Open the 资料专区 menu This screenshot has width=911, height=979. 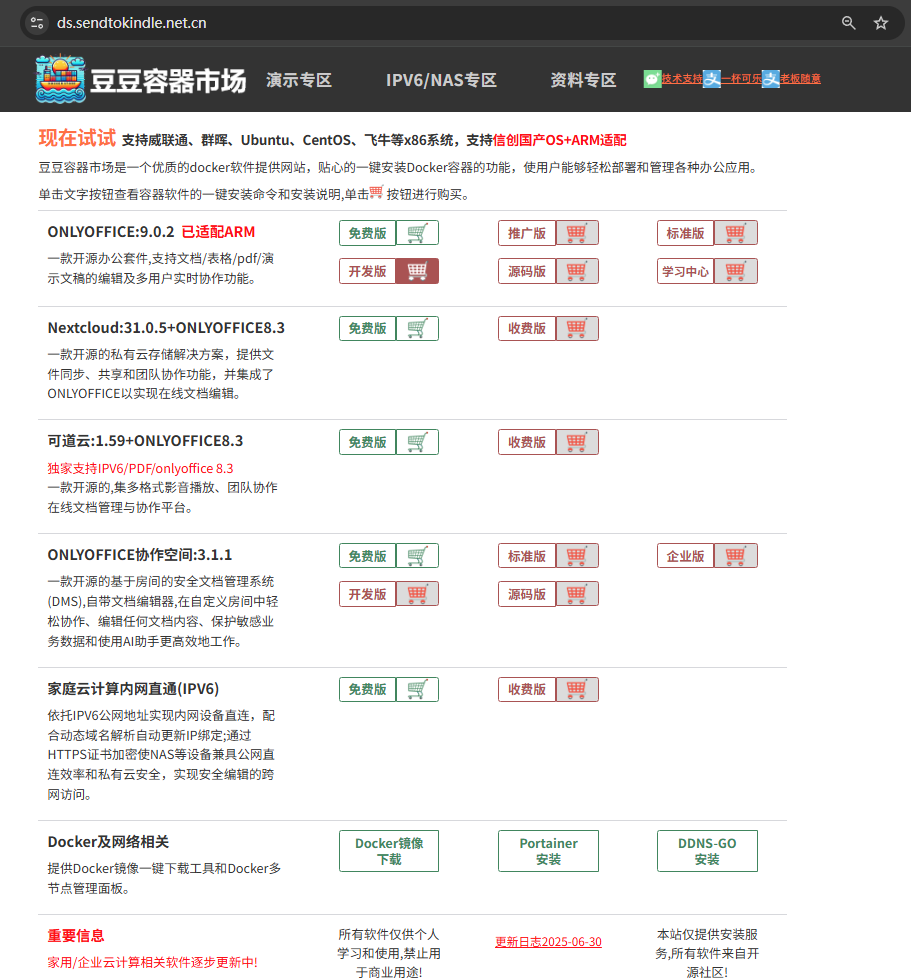coord(583,80)
